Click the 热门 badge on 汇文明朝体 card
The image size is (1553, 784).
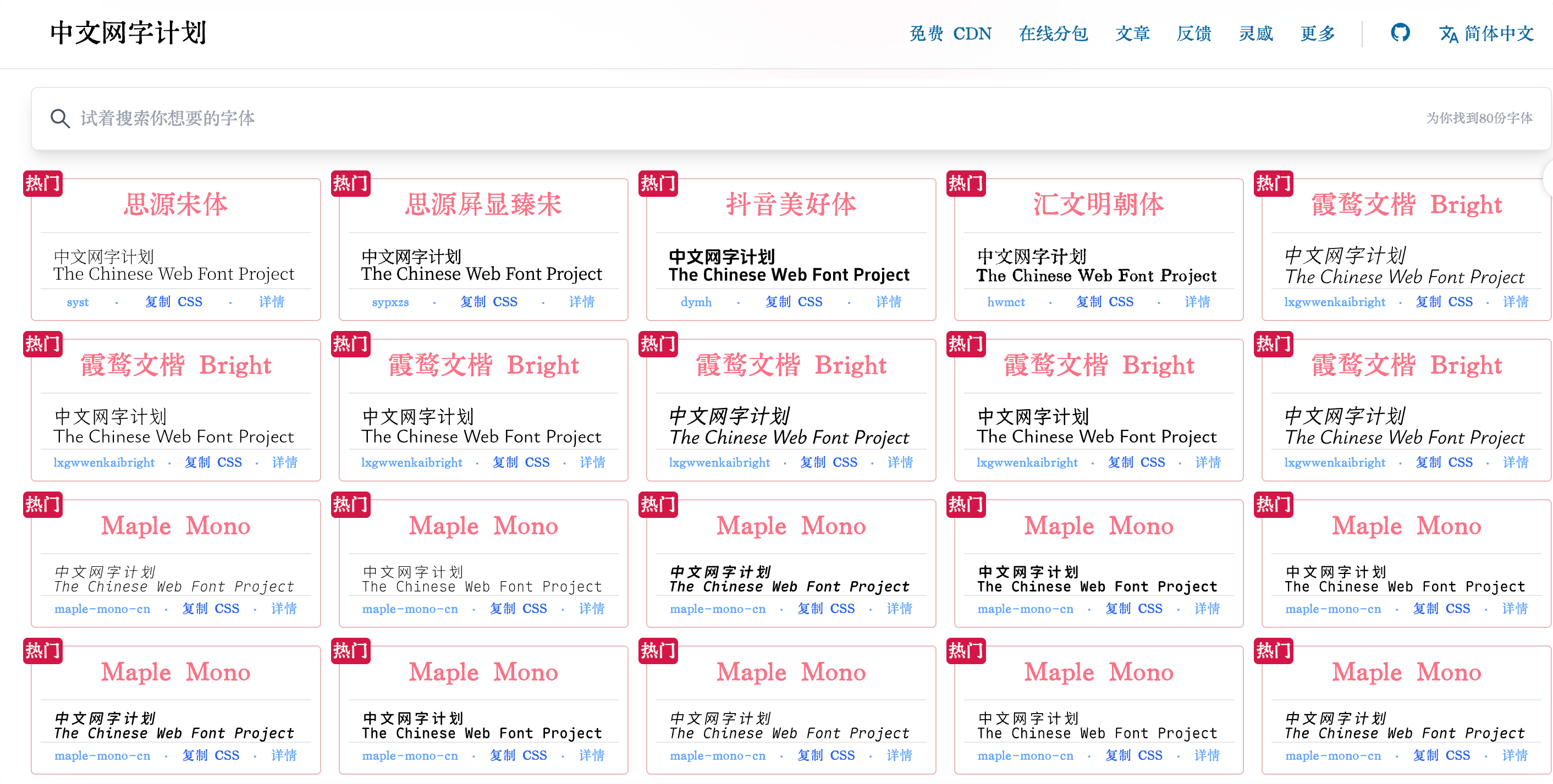(x=965, y=183)
